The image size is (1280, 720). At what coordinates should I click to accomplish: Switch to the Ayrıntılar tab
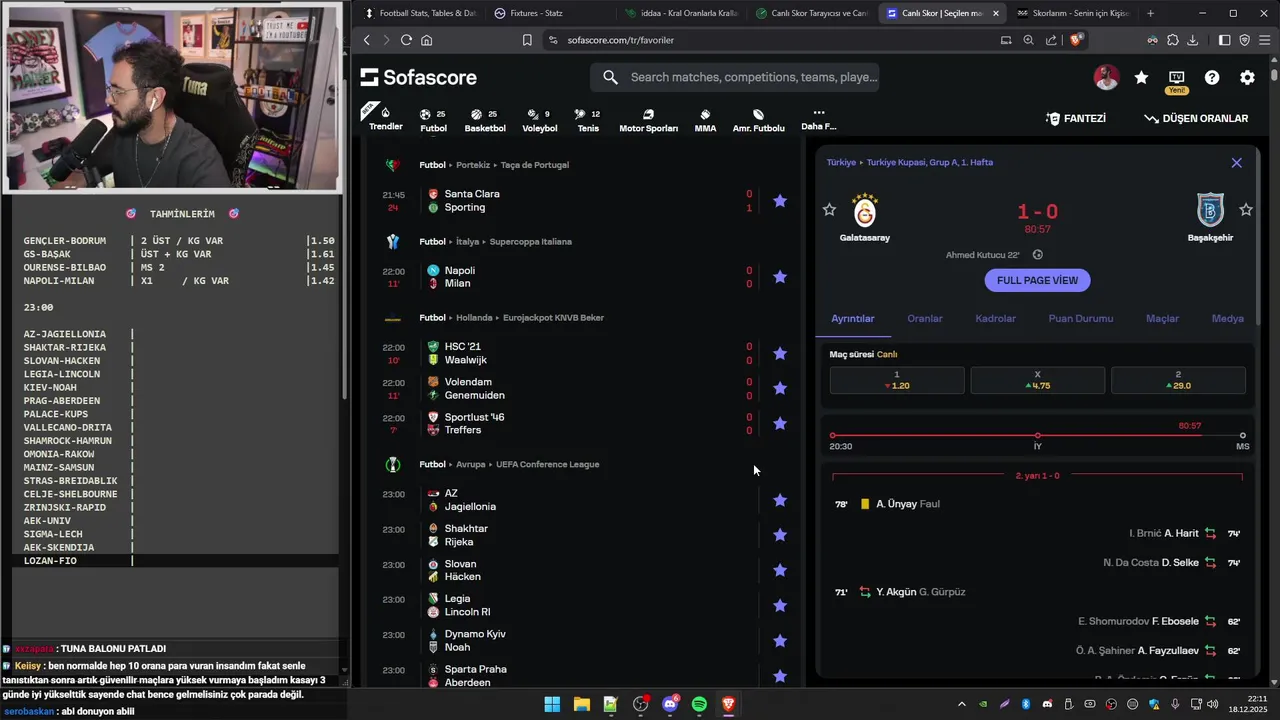853,319
